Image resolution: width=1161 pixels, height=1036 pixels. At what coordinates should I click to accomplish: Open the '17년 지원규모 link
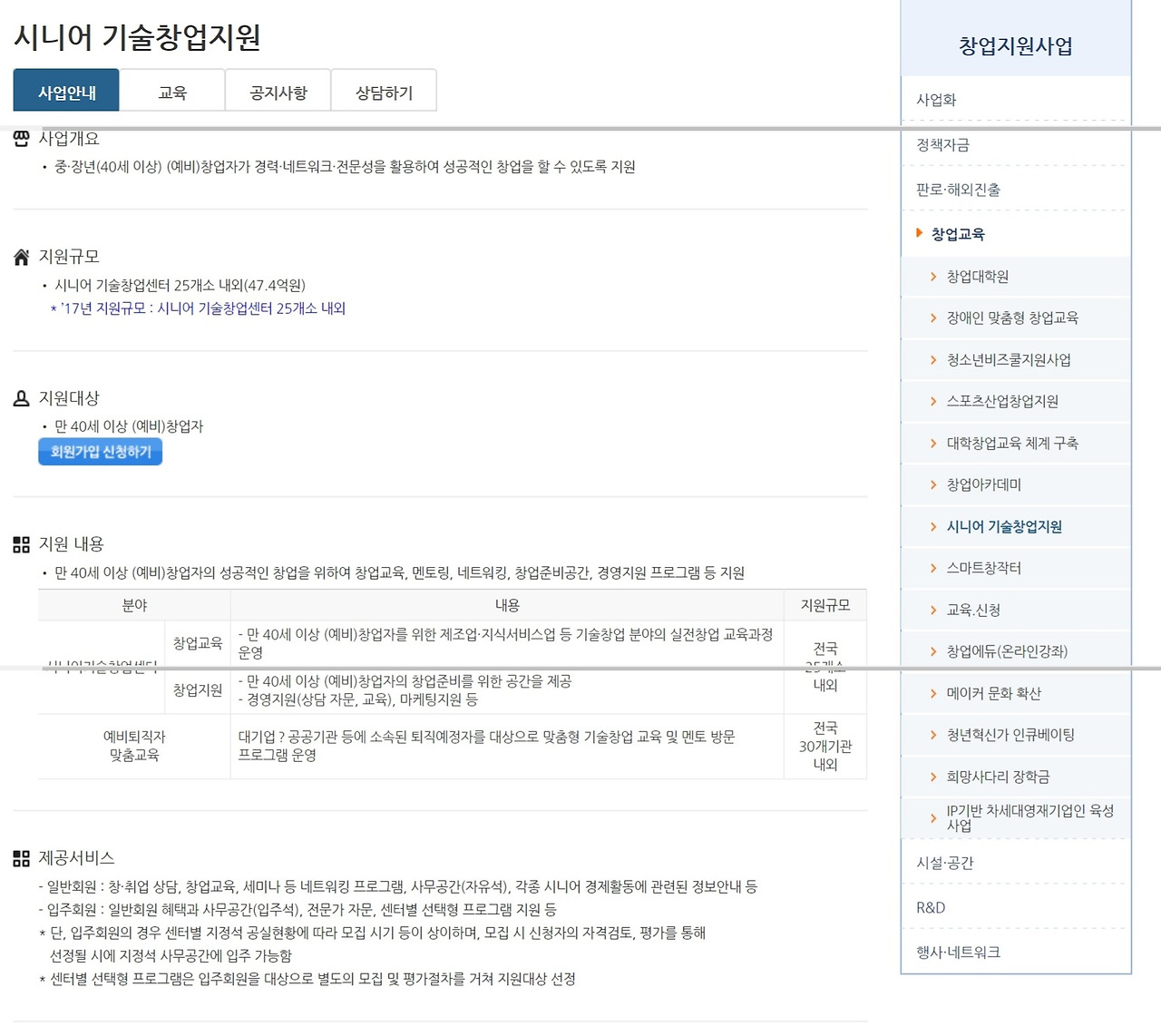(x=201, y=308)
